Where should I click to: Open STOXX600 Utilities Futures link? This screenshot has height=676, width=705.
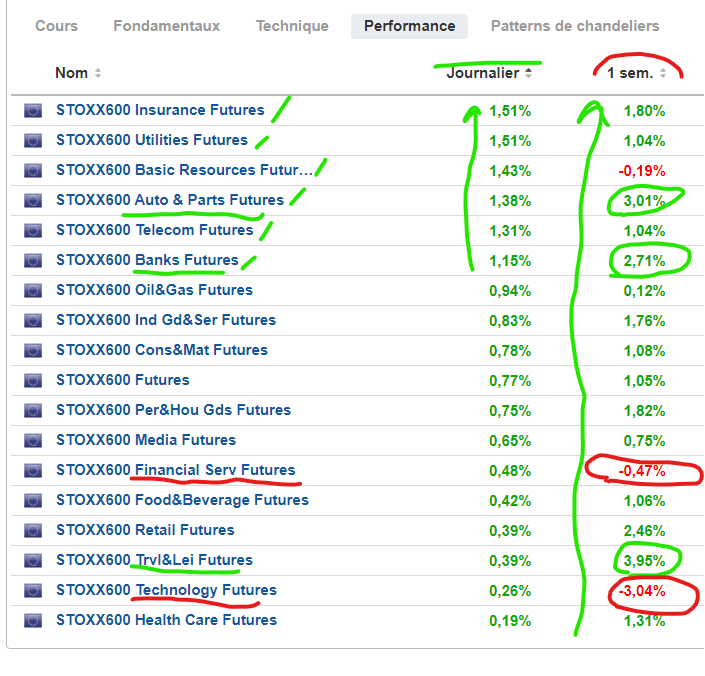coord(152,140)
